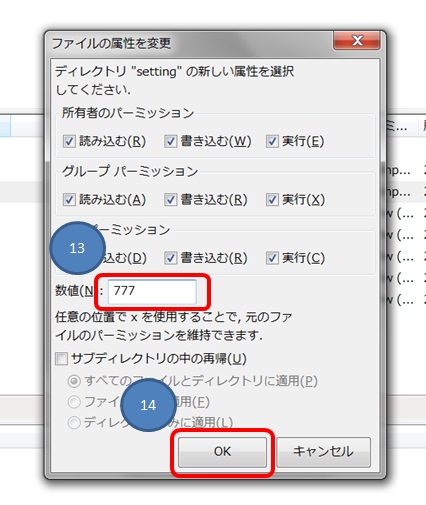Click the numeric value field showing 777
This screenshot has height=505, width=426.
tap(152, 291)
